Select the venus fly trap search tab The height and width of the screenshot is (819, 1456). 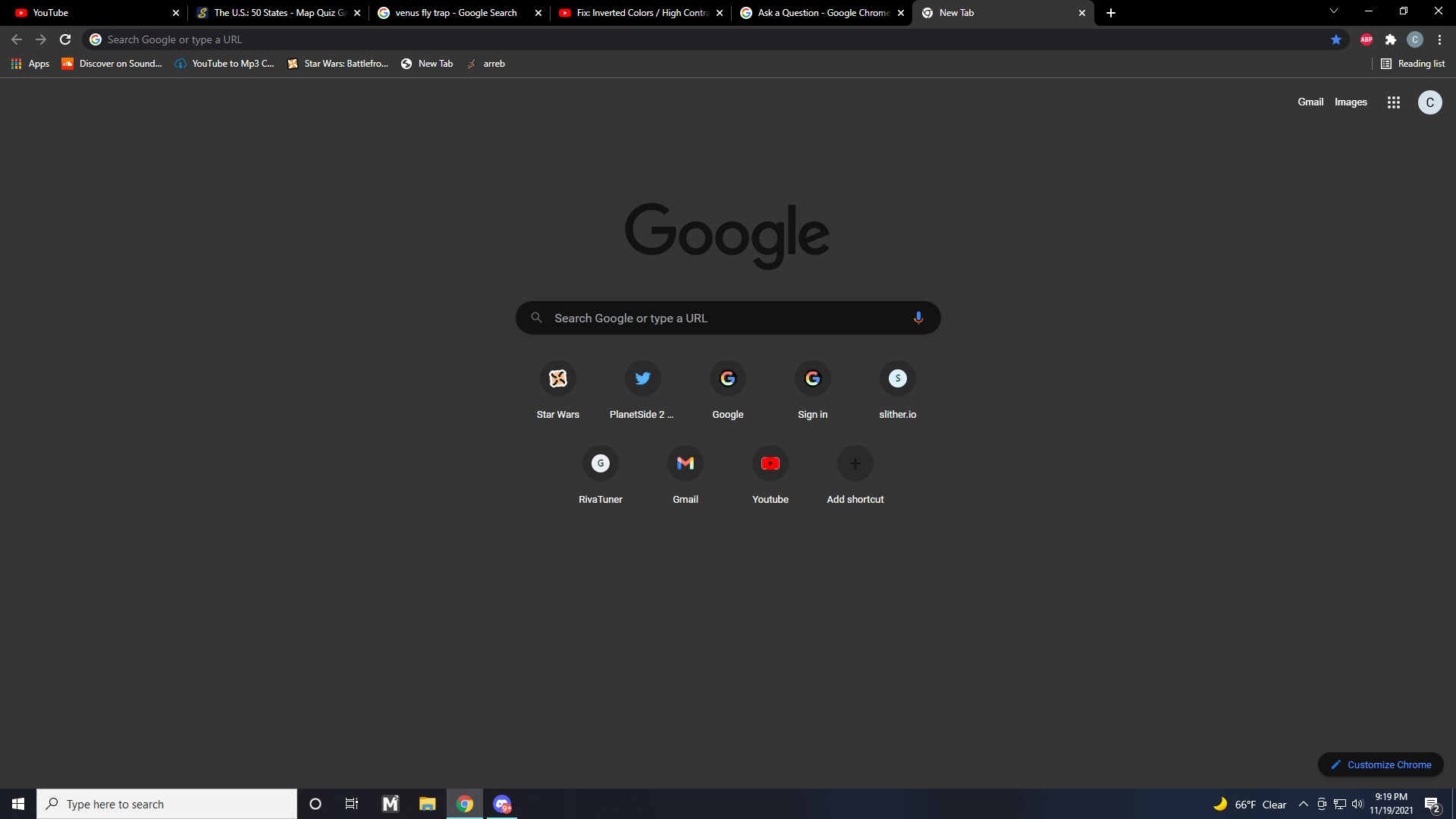point(455,12)
